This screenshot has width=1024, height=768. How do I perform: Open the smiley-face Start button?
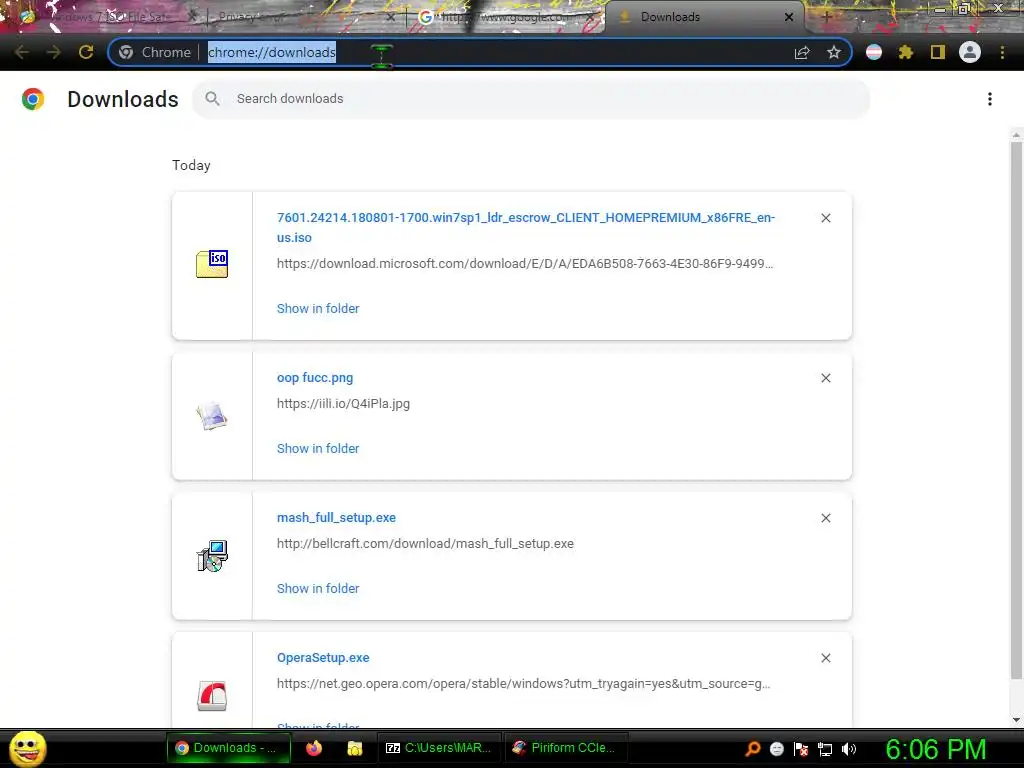pyautogui.click(x=28, y=748)
